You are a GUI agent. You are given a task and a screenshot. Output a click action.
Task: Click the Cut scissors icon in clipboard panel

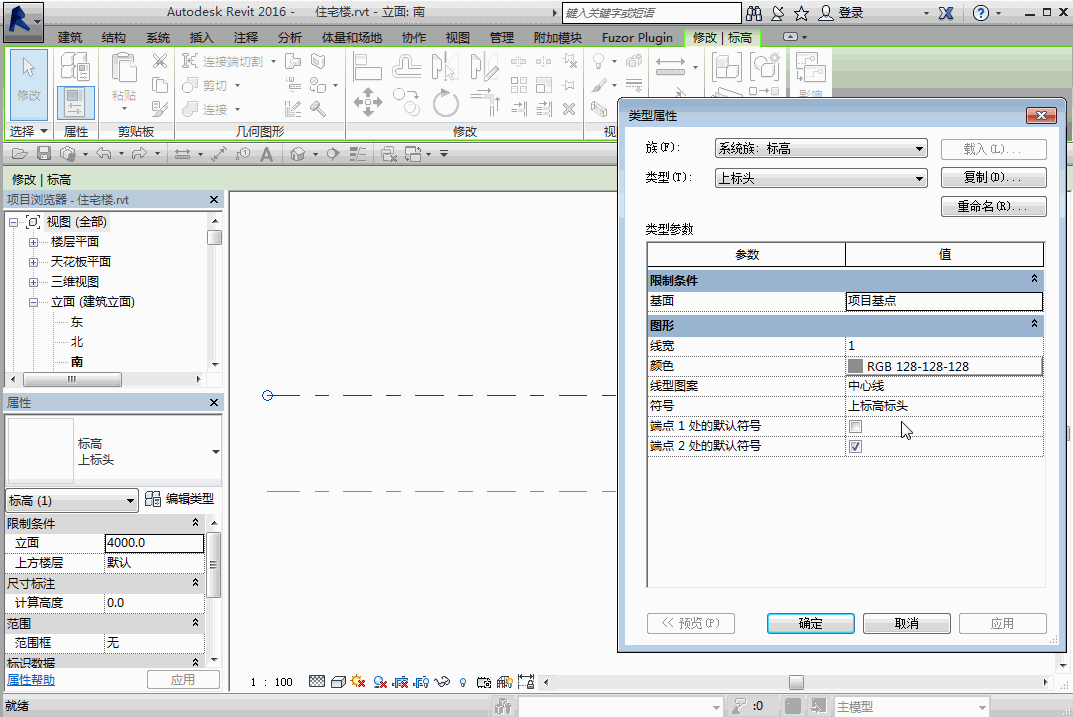point(160,61)
